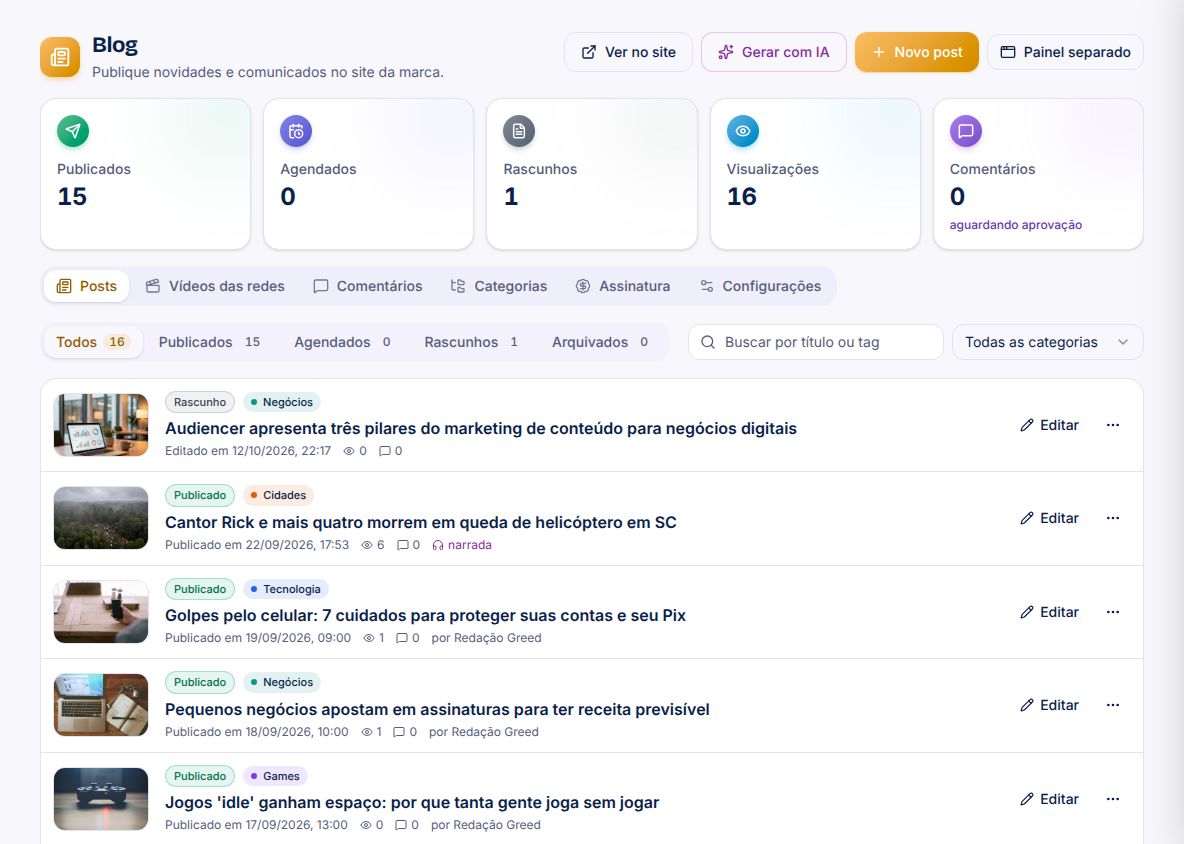
Task: Click the purple Comentários bubble icon
Action: tap(965, 131)
